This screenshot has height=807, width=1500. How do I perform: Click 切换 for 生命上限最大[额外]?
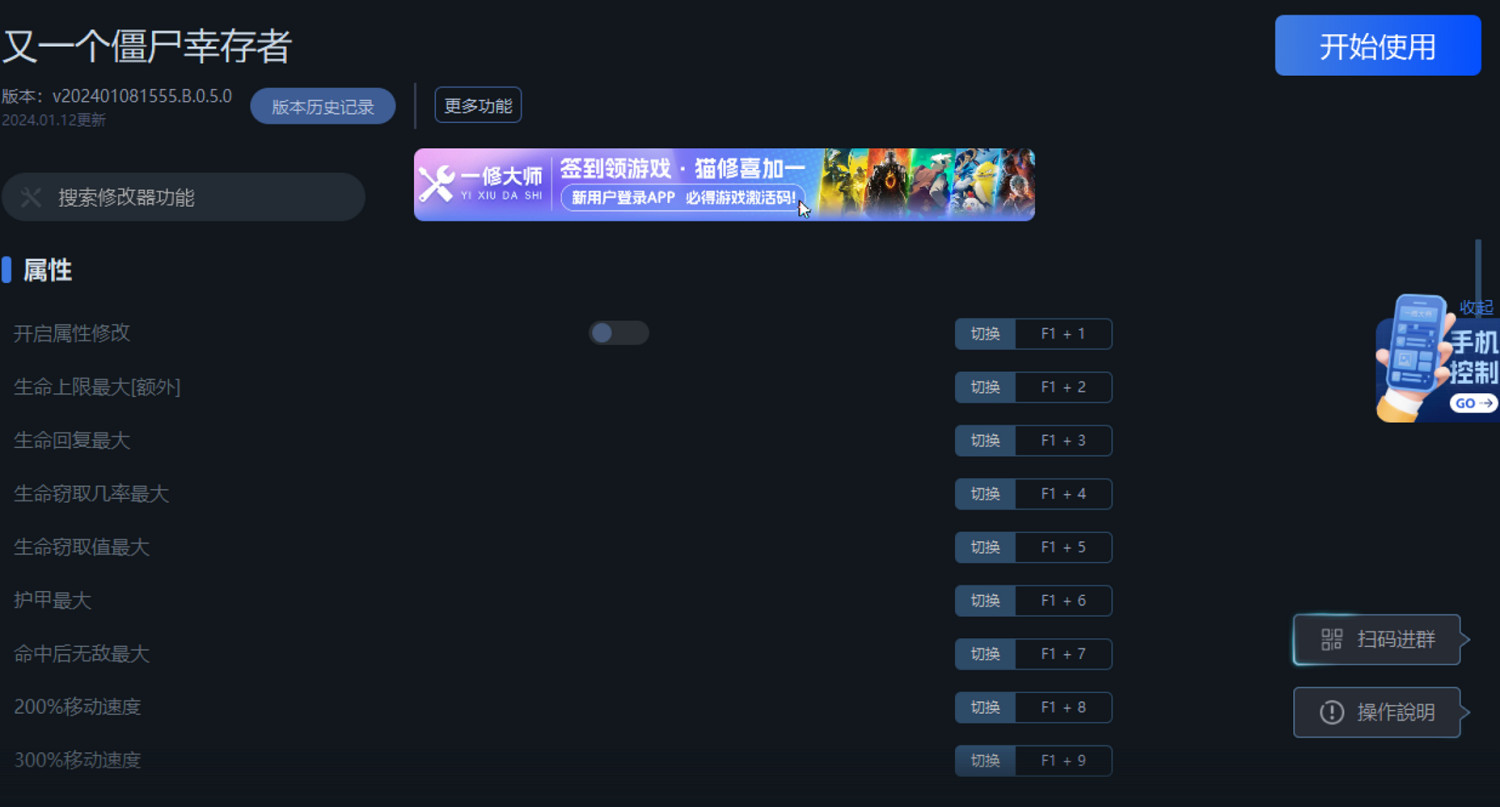point(985,387)
